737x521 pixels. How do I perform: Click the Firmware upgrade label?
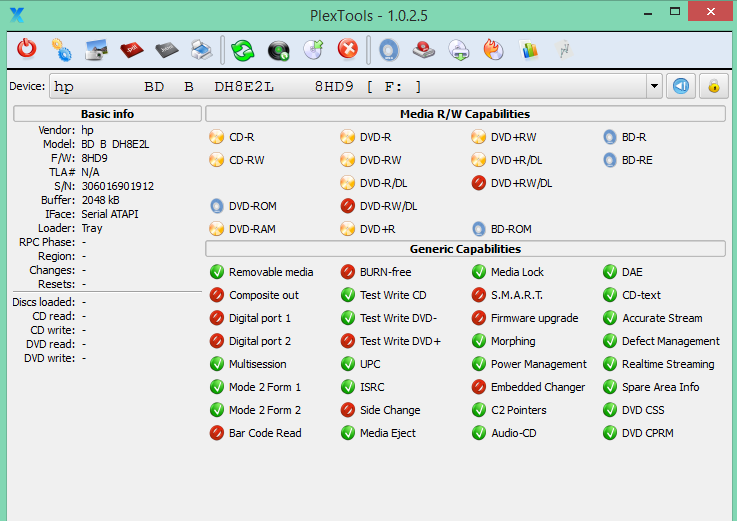pyautogui.click(x=534, y=318)
